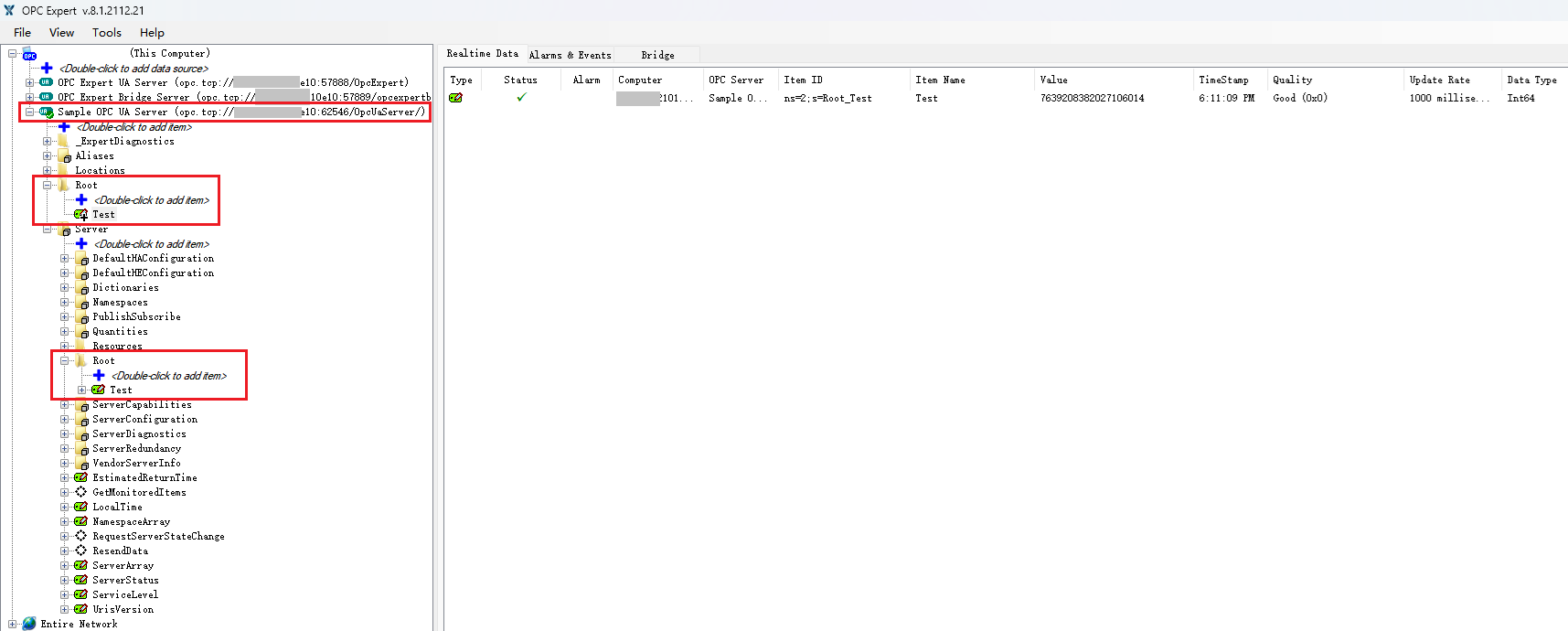Viewport: 1568px width, 631px height.
Task: Click the Entire Network globe icon
Action: (x=29, y=624)
